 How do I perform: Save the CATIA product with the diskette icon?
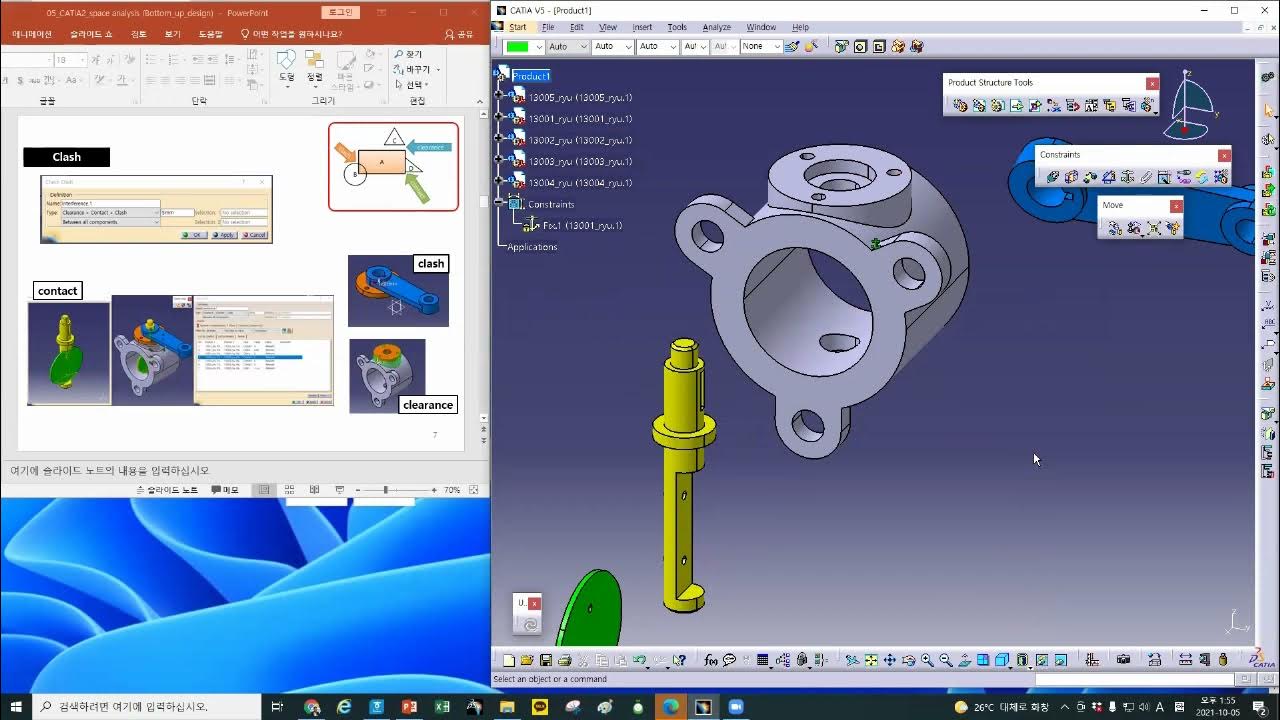point(546,660)
